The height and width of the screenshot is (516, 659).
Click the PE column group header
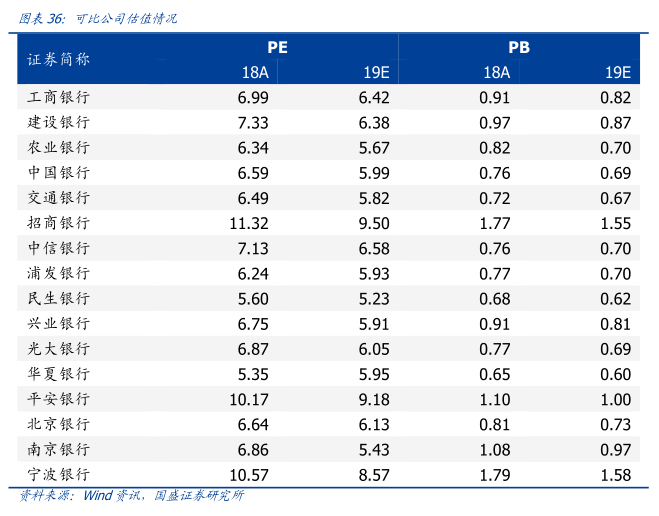coord(277,47)
